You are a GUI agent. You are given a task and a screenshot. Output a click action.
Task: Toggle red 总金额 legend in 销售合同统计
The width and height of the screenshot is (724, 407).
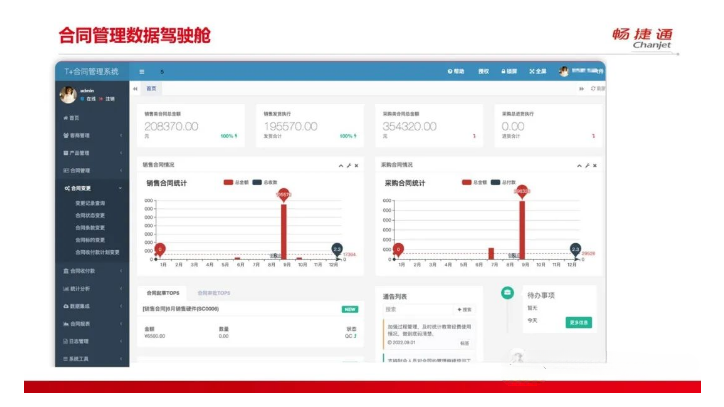click(236, 182)
